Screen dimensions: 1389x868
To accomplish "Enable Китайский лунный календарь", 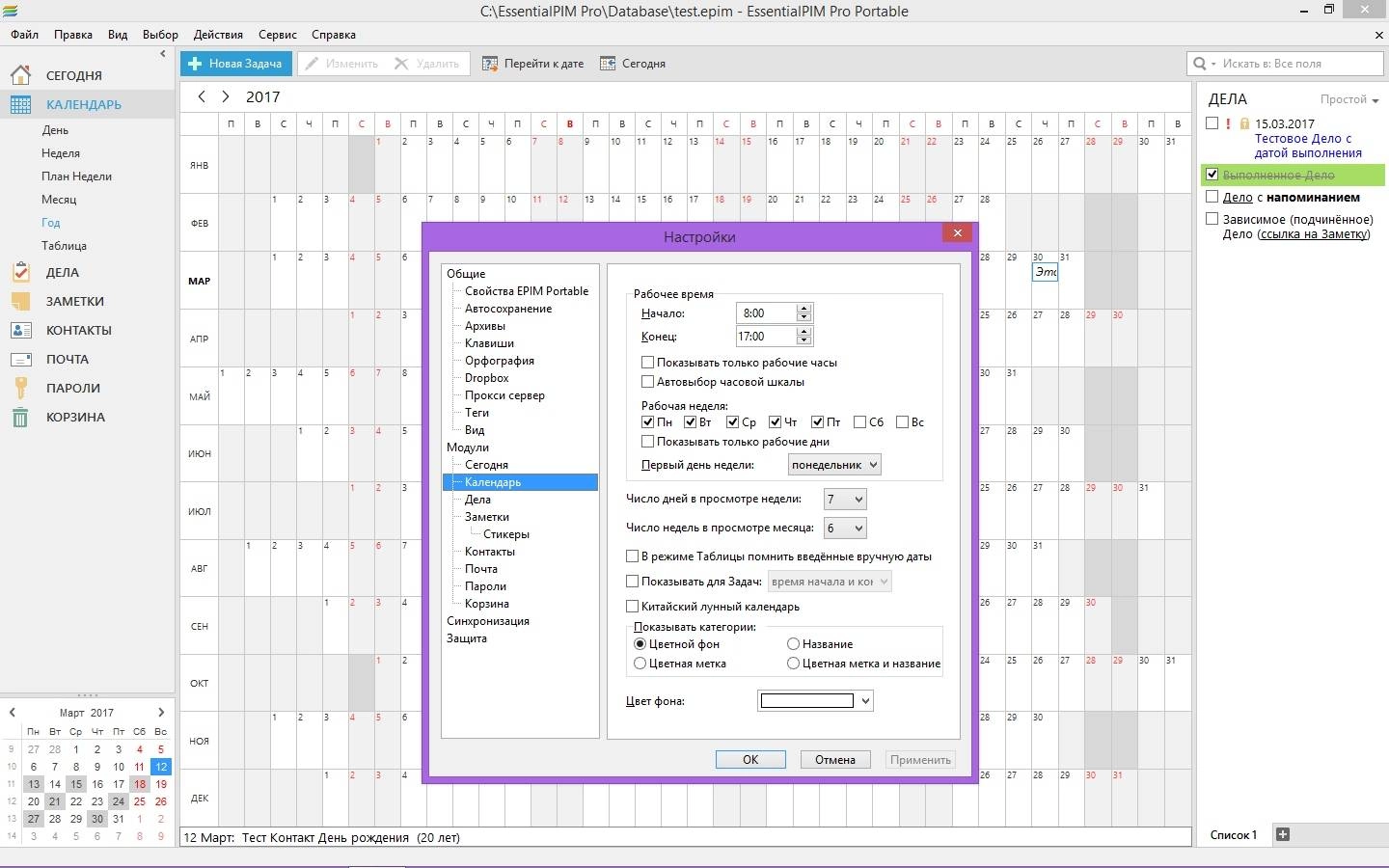I will click(633, 607).
